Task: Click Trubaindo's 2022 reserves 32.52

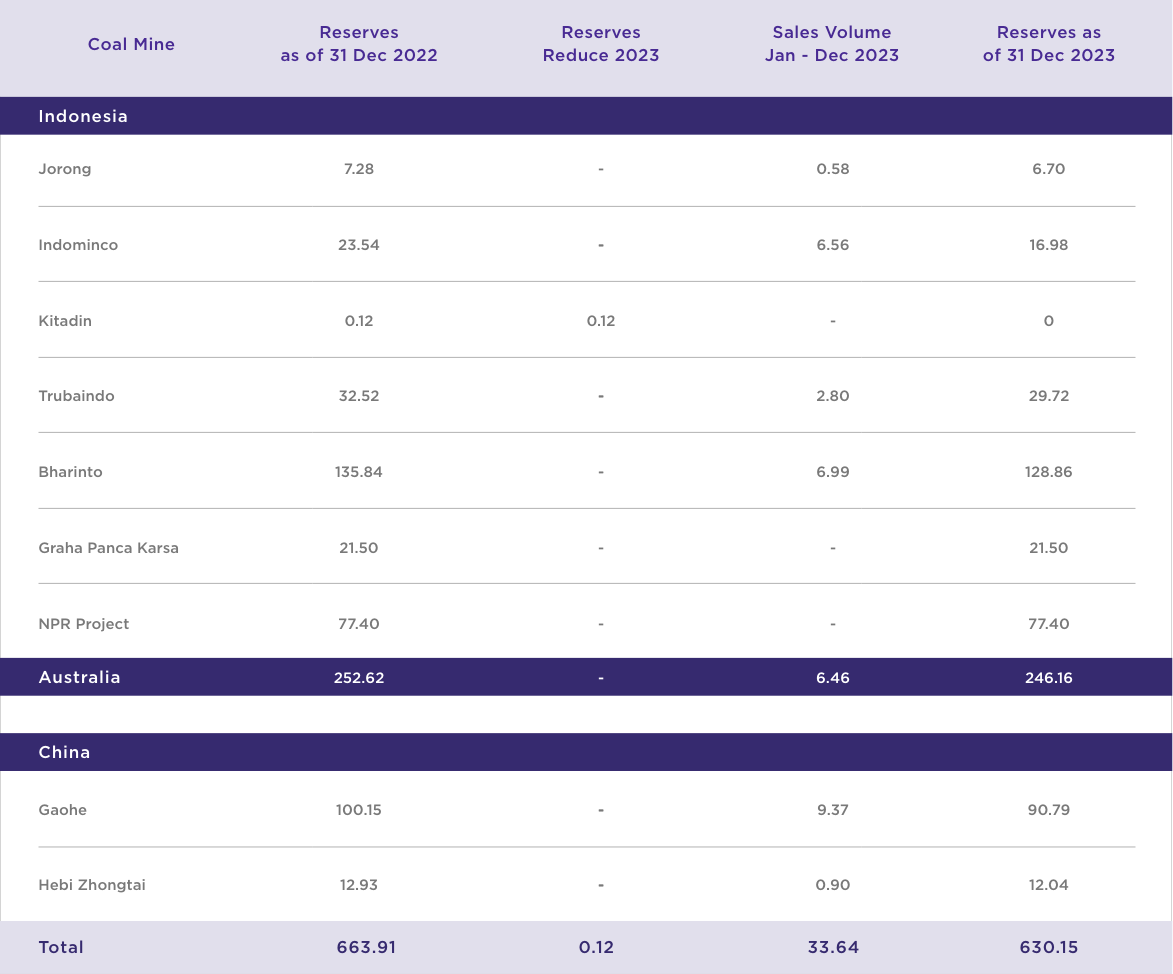Action: (x=359, y=396)
